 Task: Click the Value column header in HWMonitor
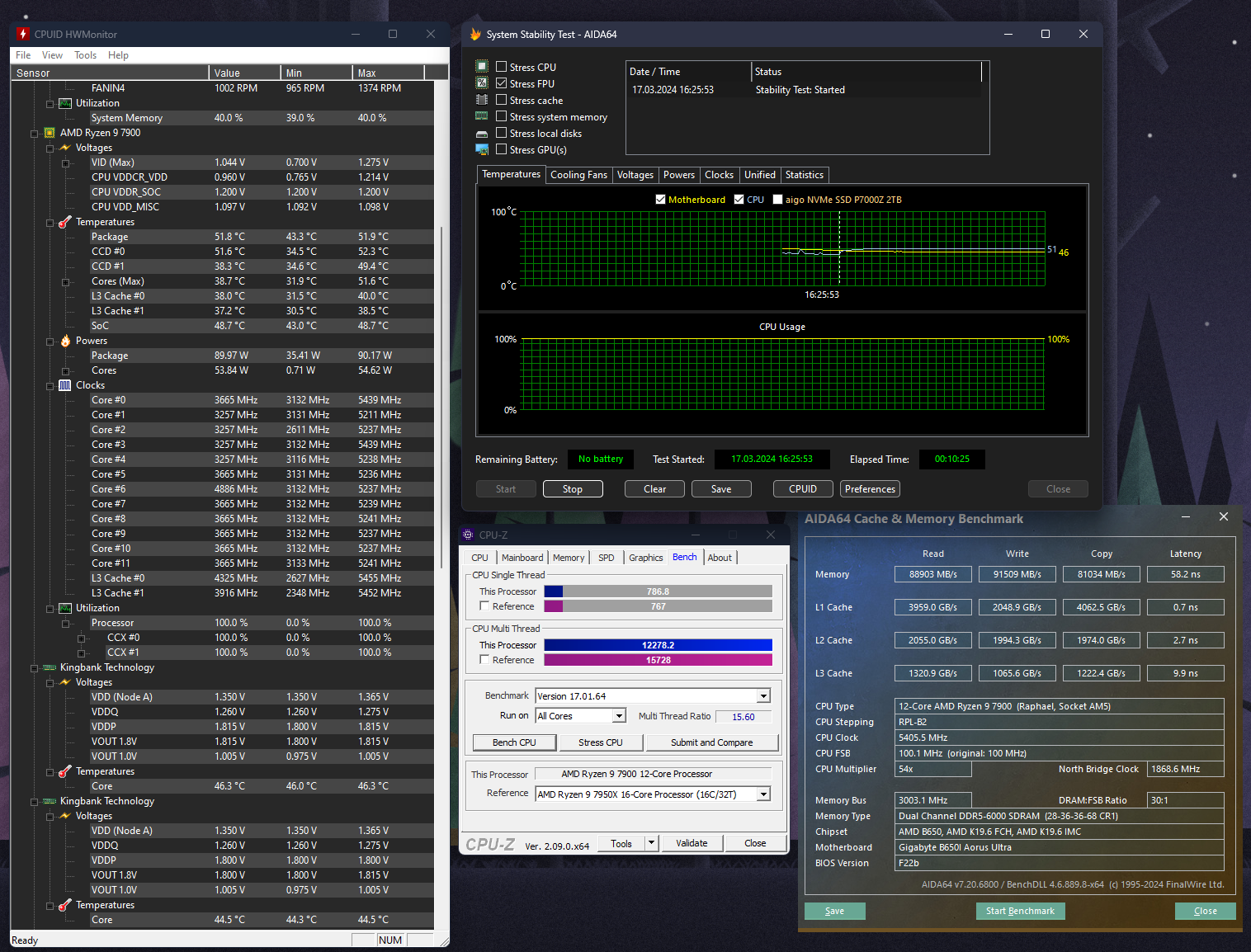244,73
